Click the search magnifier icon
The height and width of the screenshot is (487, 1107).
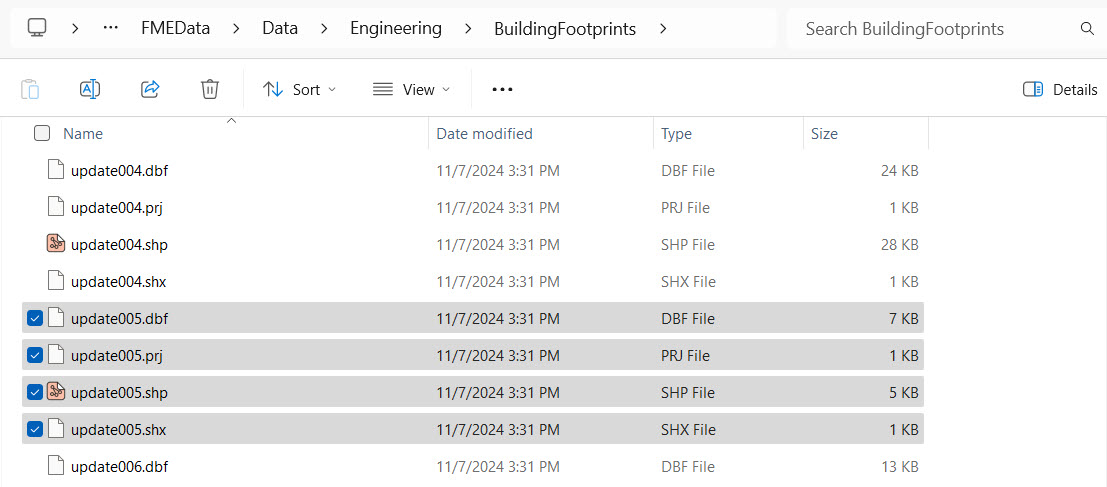[1087, 29]
